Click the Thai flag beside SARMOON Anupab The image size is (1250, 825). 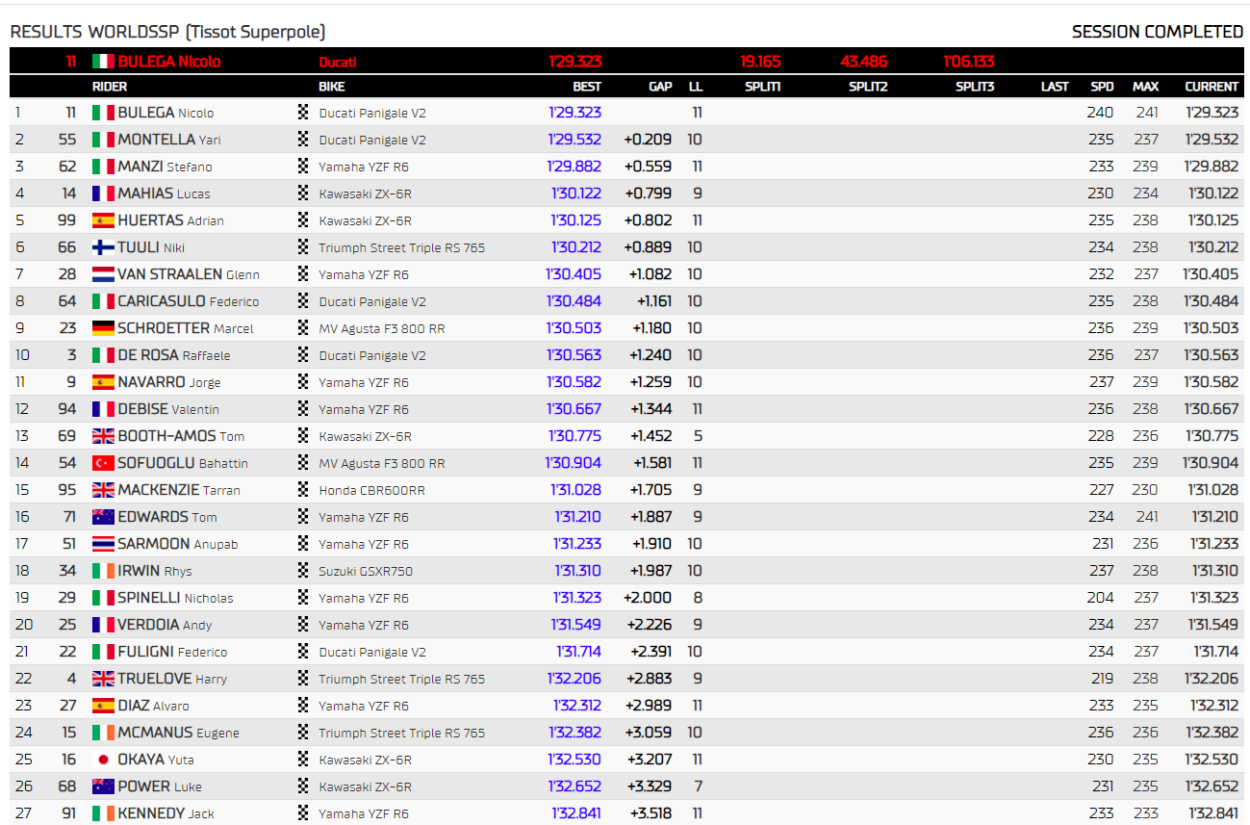pos(103,544)
